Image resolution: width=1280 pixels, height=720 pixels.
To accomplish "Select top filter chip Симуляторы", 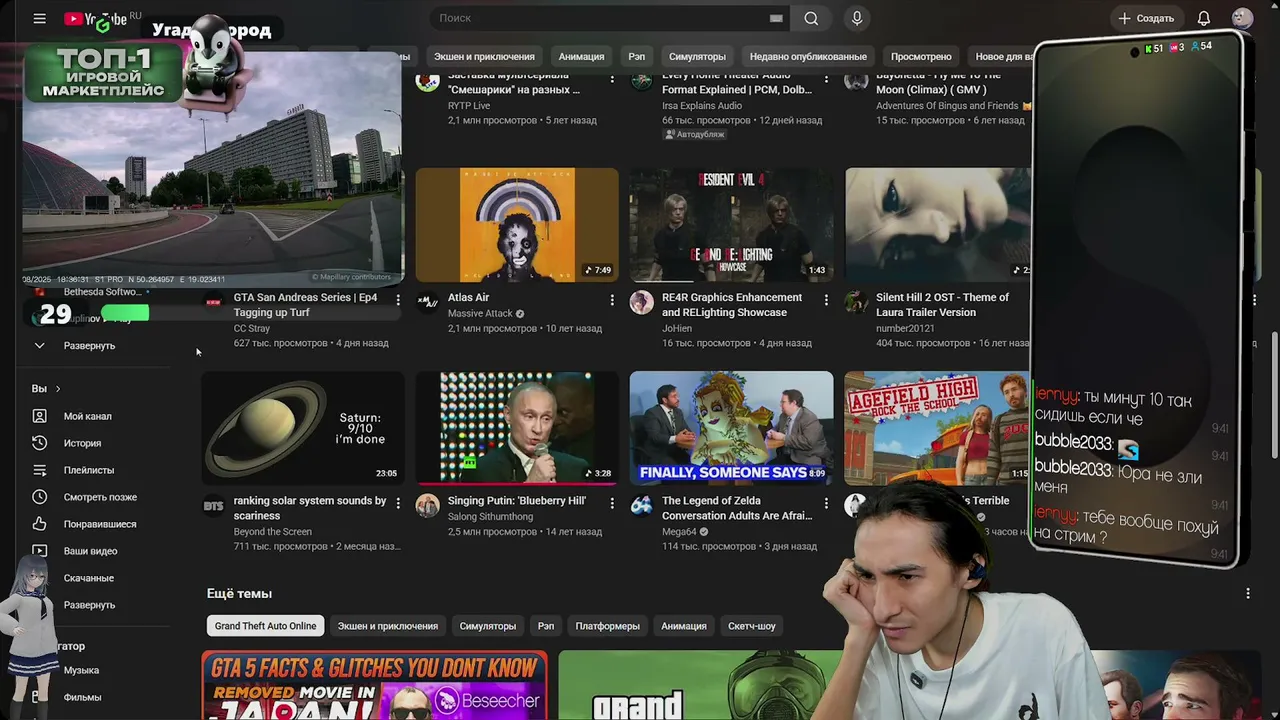I will pos(697,57).
